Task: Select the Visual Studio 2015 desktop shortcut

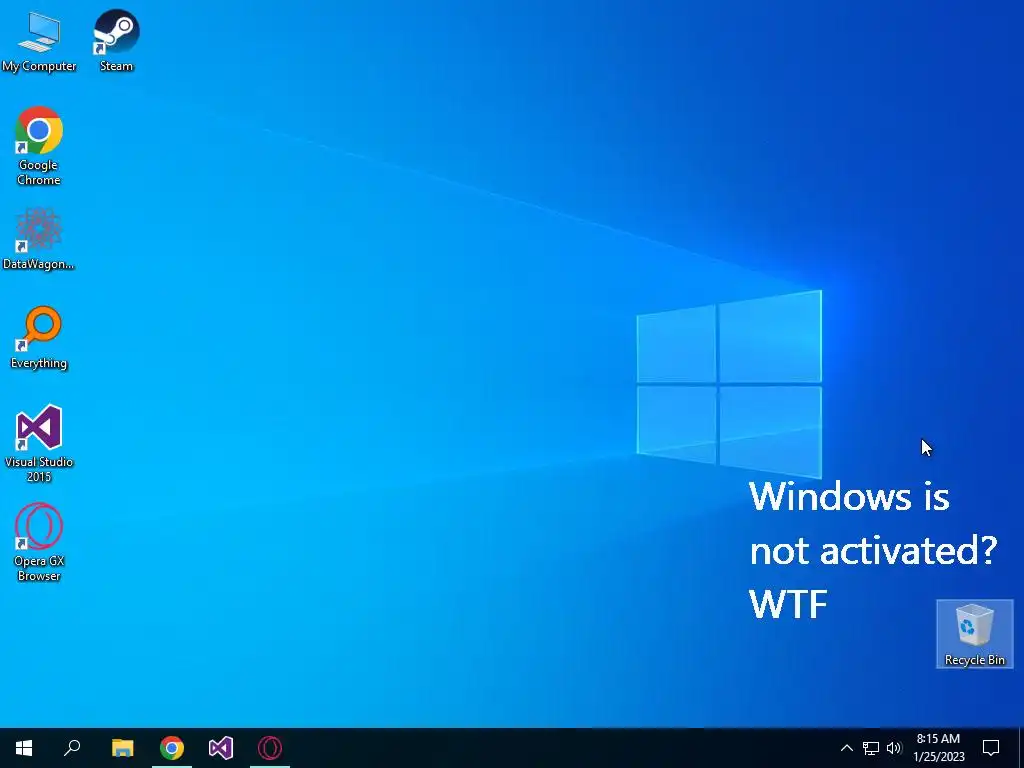Action: click(x=39, y=444)
